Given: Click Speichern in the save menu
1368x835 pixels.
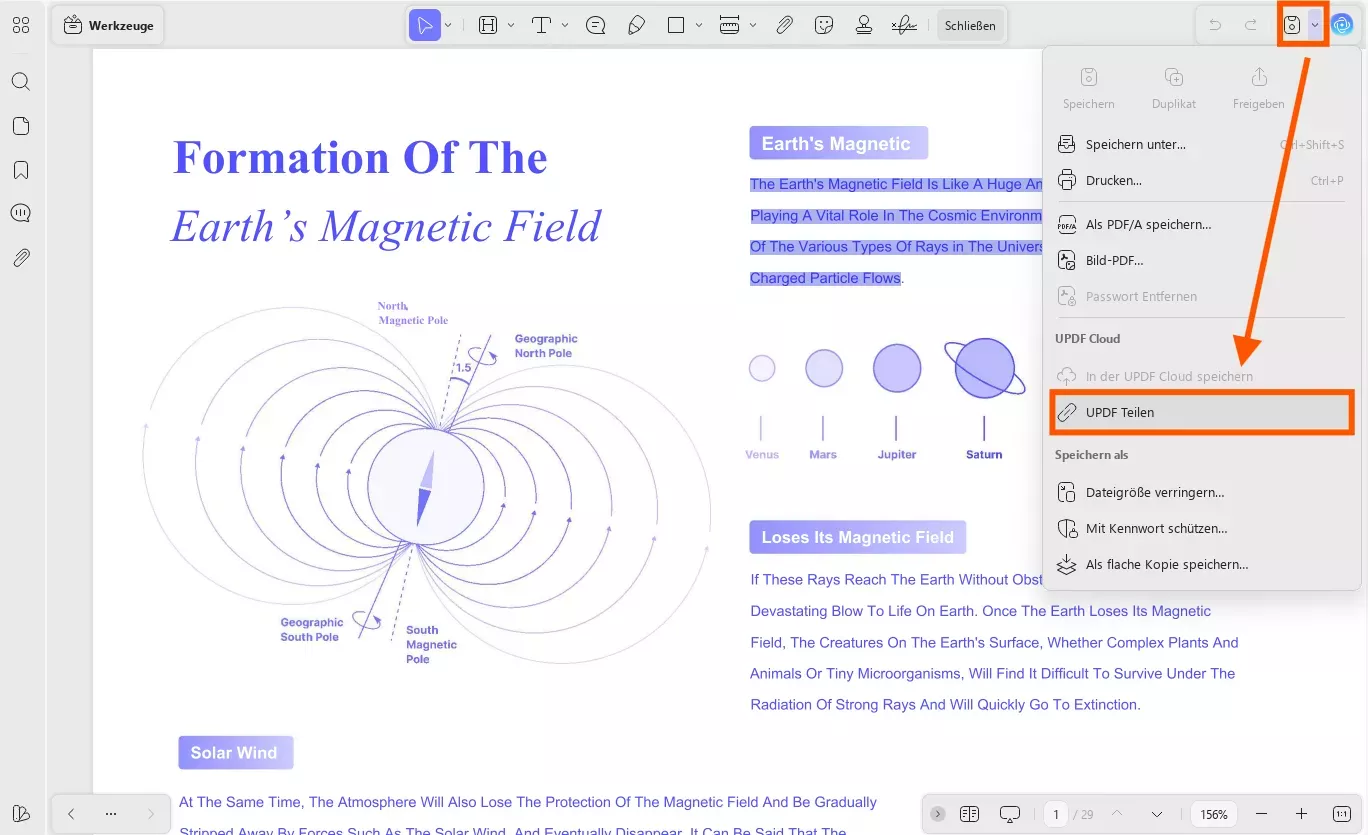Looking at the screenshot, I should [1089, 88].
